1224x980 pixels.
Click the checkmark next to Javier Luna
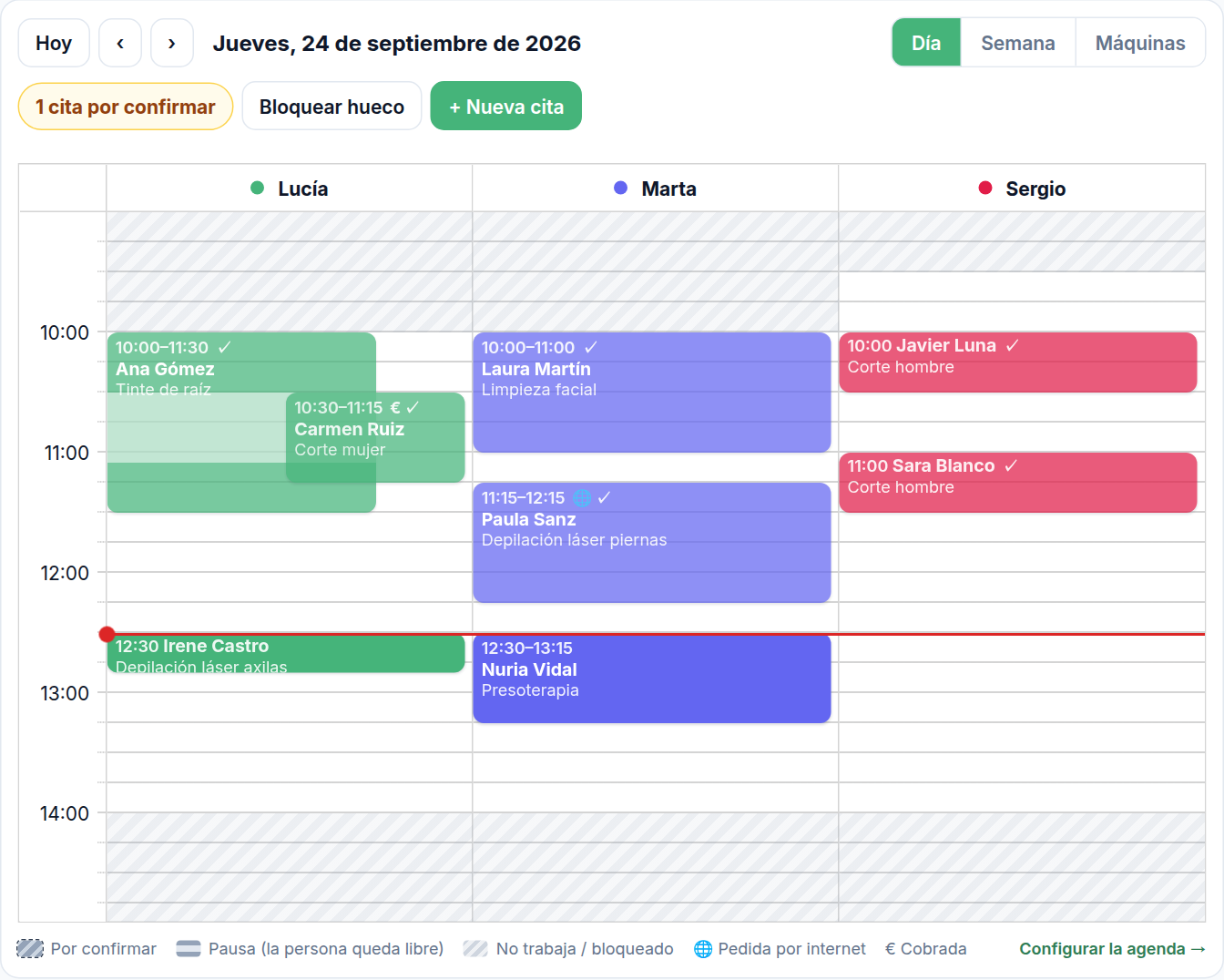(x=1013, y=345)
